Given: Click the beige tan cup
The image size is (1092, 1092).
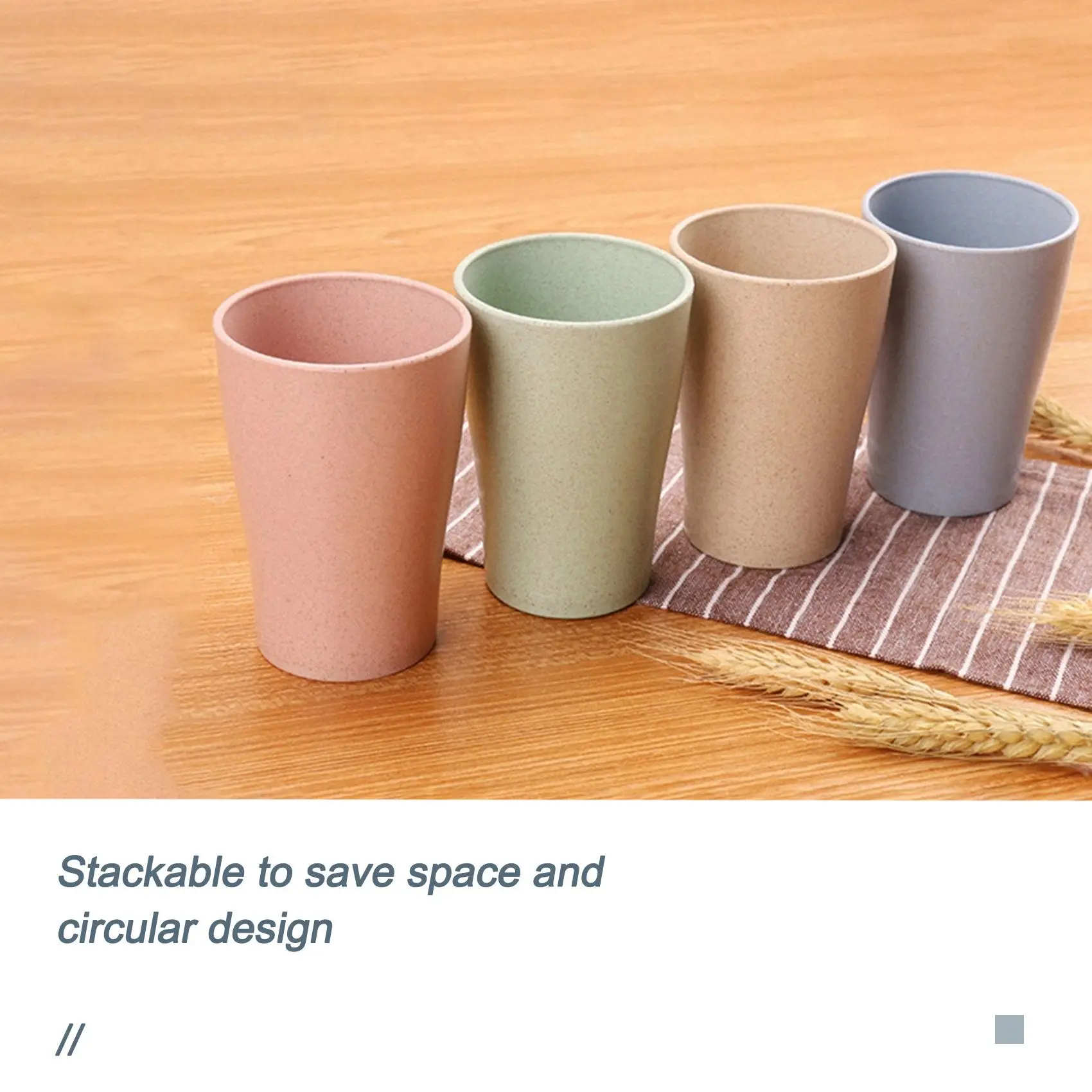Looking at the screenshot, I should [782, 389].
